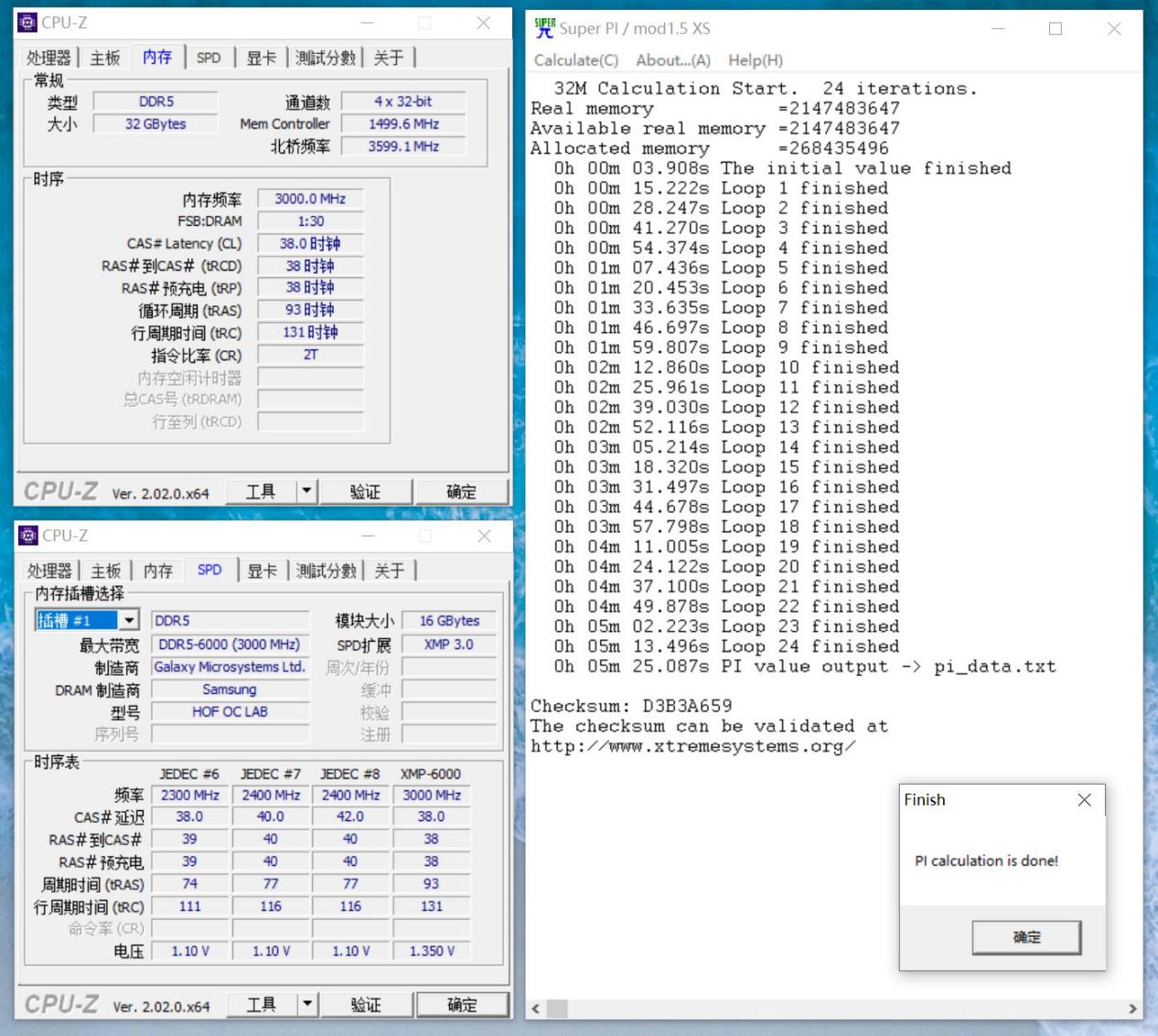Open the Calculate(C) menu

click(x=576, y=60)
